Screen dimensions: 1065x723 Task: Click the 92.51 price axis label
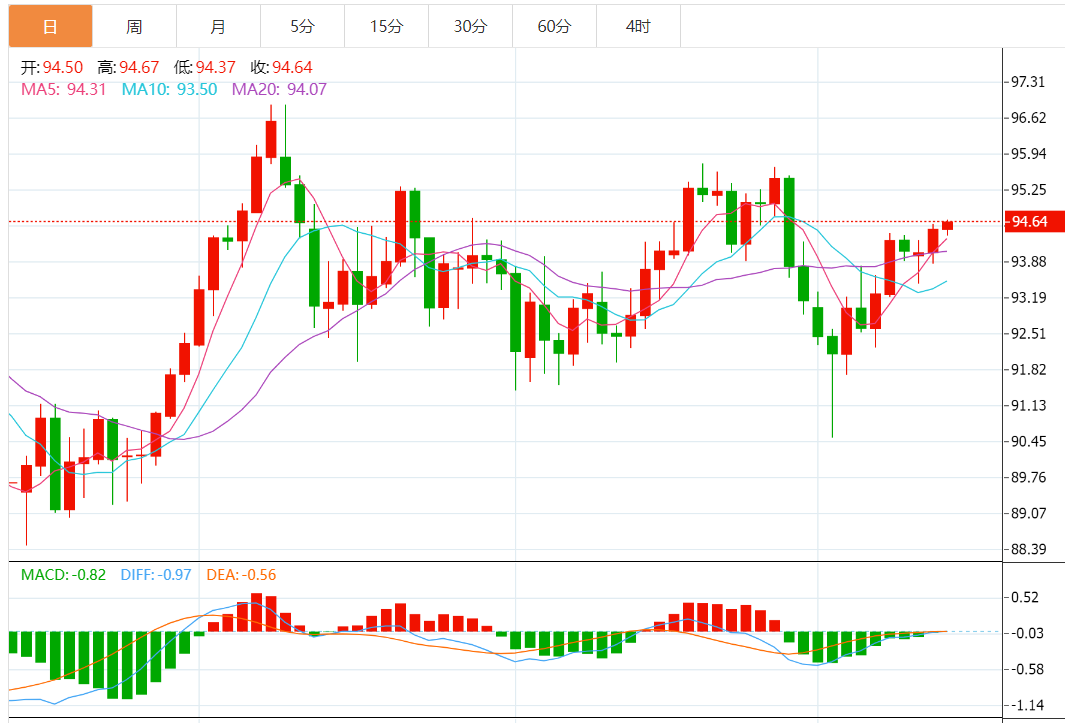pyautogui.click(x=1028, y=334)
